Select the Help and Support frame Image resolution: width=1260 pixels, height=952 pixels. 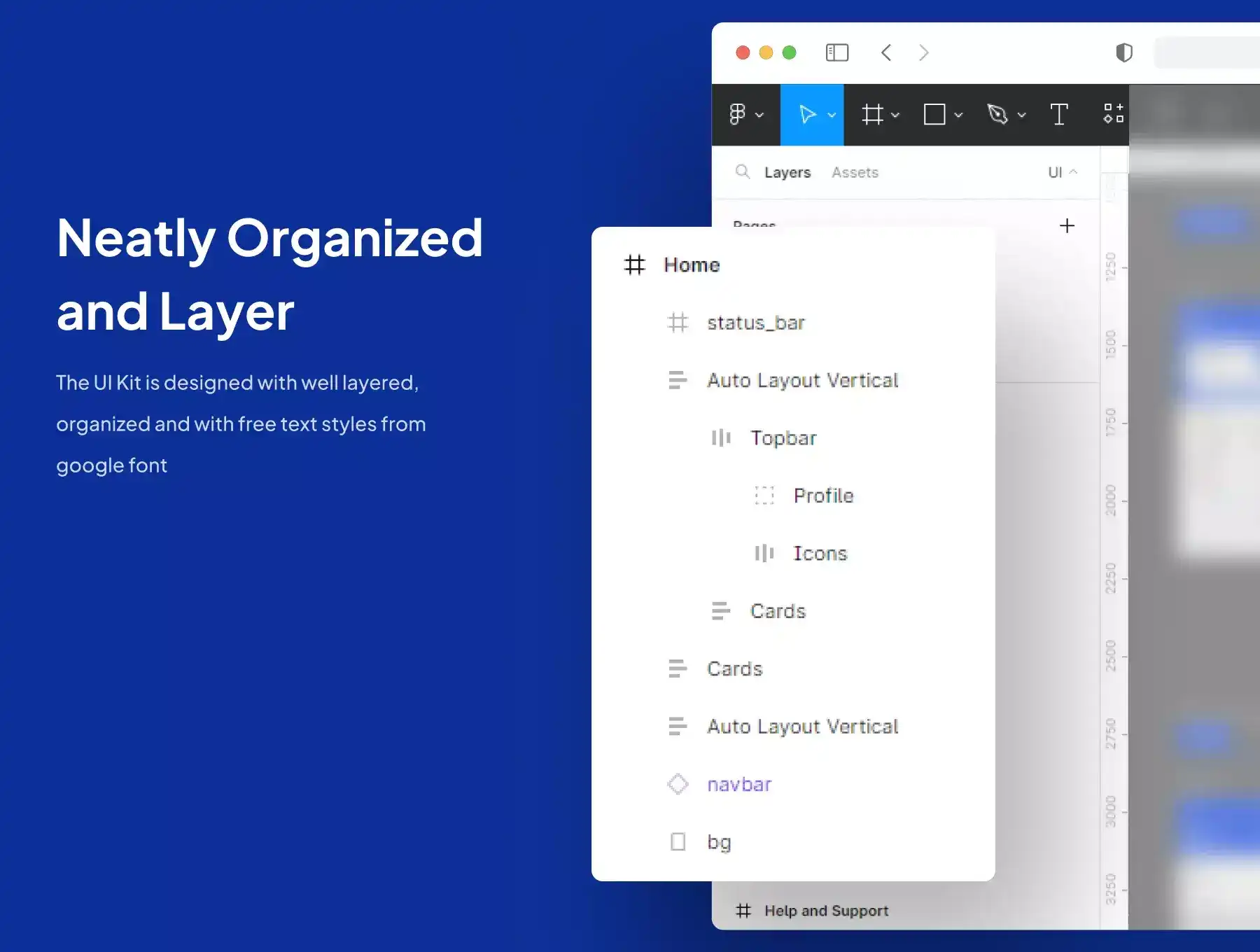click(826, 911)
